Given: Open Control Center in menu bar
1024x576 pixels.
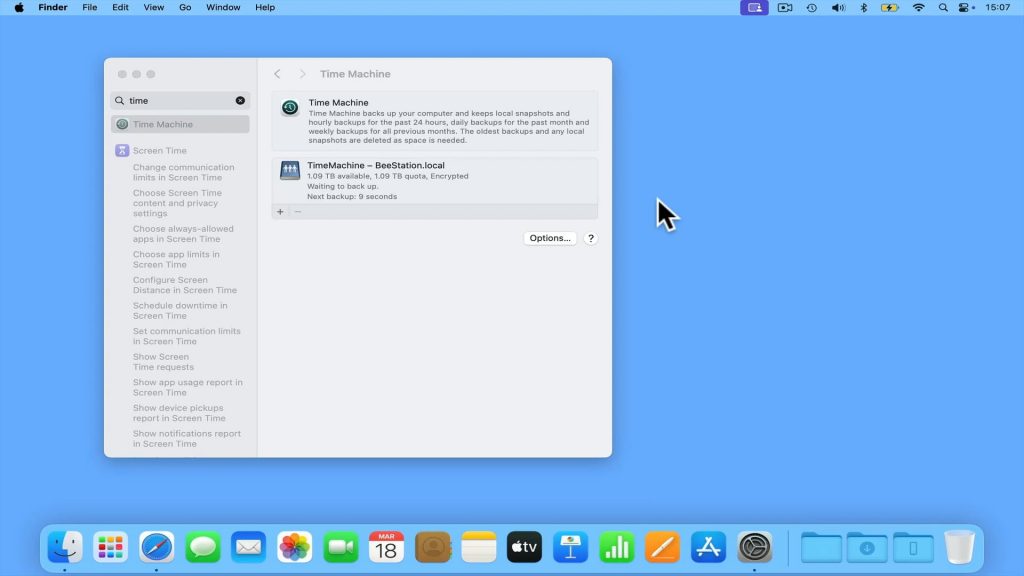Looking at the screenshot, I should point(966,8).
